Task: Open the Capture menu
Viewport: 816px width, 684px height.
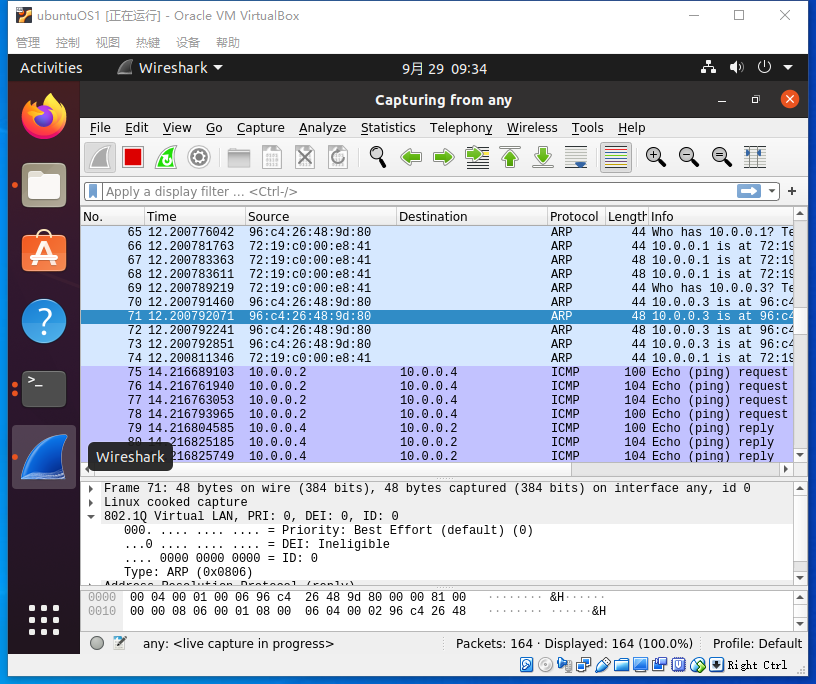Action: 261,128
